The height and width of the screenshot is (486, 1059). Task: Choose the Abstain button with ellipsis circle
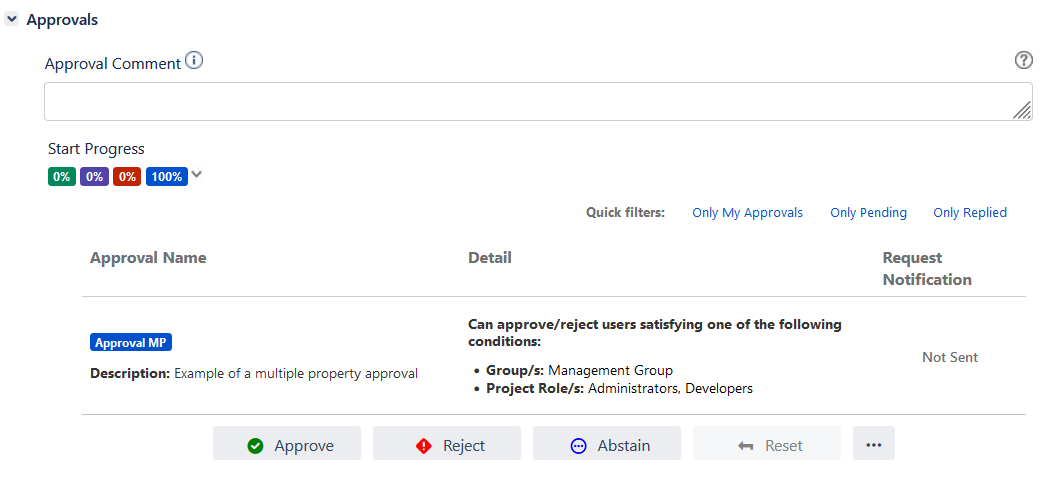(x=607, y=445)
